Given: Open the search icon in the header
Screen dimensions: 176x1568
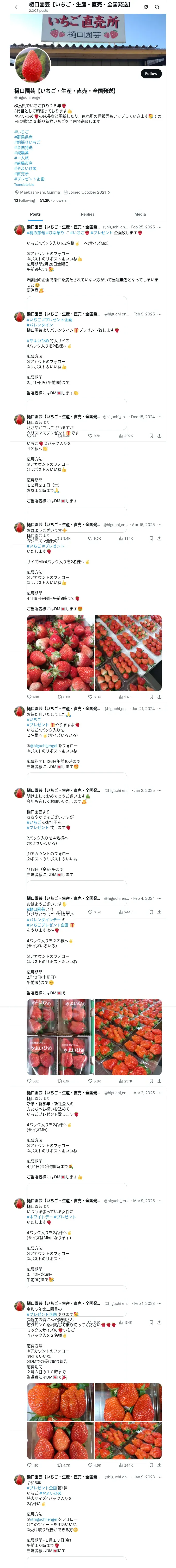Looking at the screenshot, I should click(157, 7).
